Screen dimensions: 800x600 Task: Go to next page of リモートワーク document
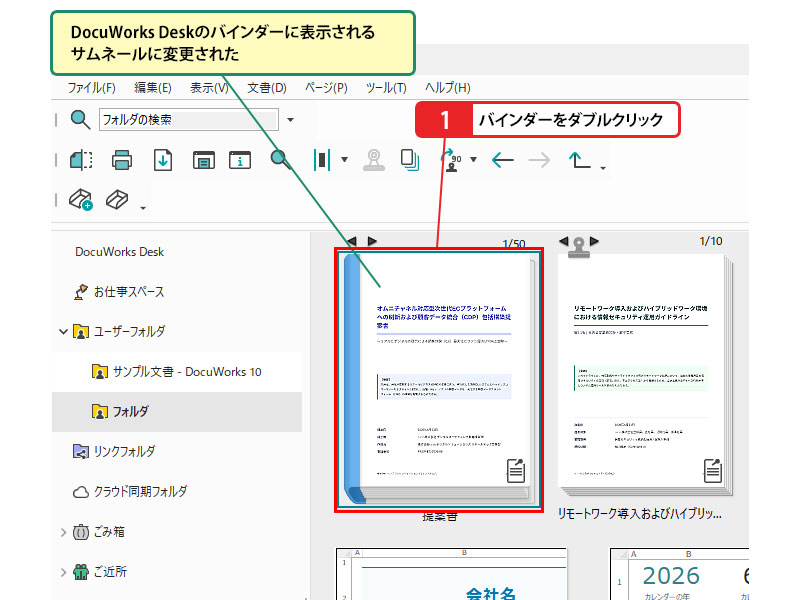(x=594, y=240)
